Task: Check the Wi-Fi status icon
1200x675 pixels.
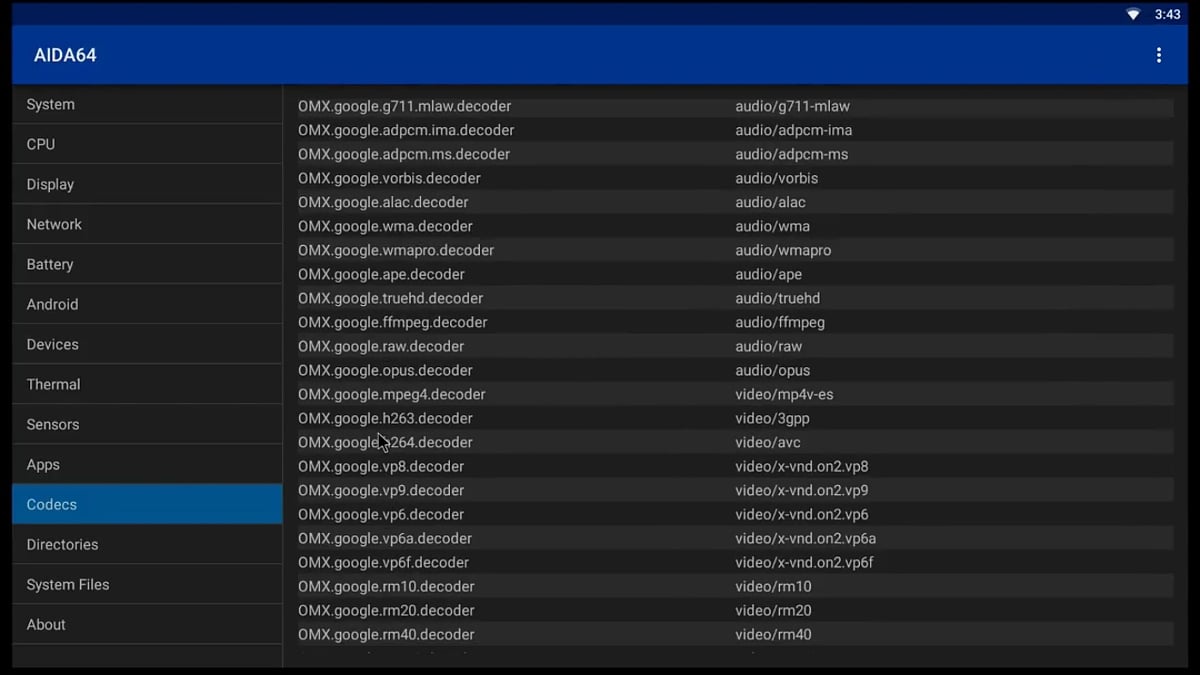Action: point(1133,14)
